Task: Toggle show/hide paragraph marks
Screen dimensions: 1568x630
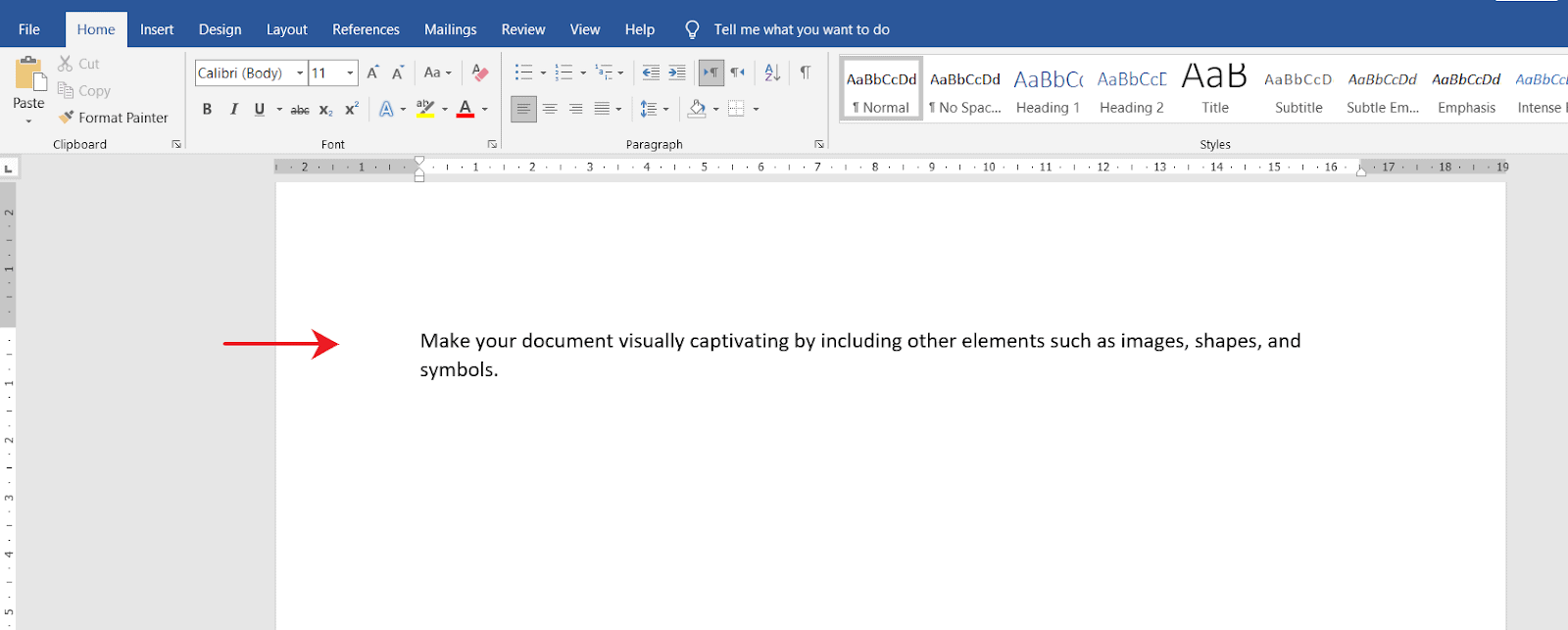Action: [x=806, y=73]
